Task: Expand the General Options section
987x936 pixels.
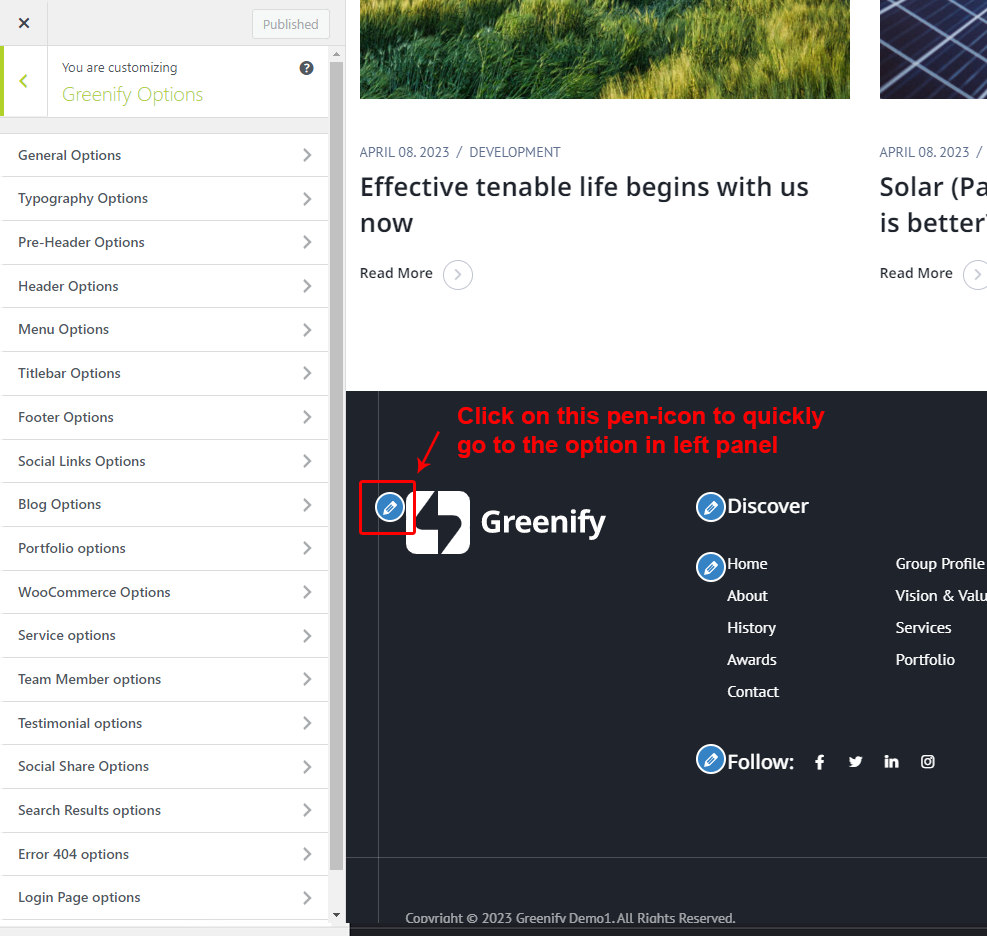Action: 165,155
